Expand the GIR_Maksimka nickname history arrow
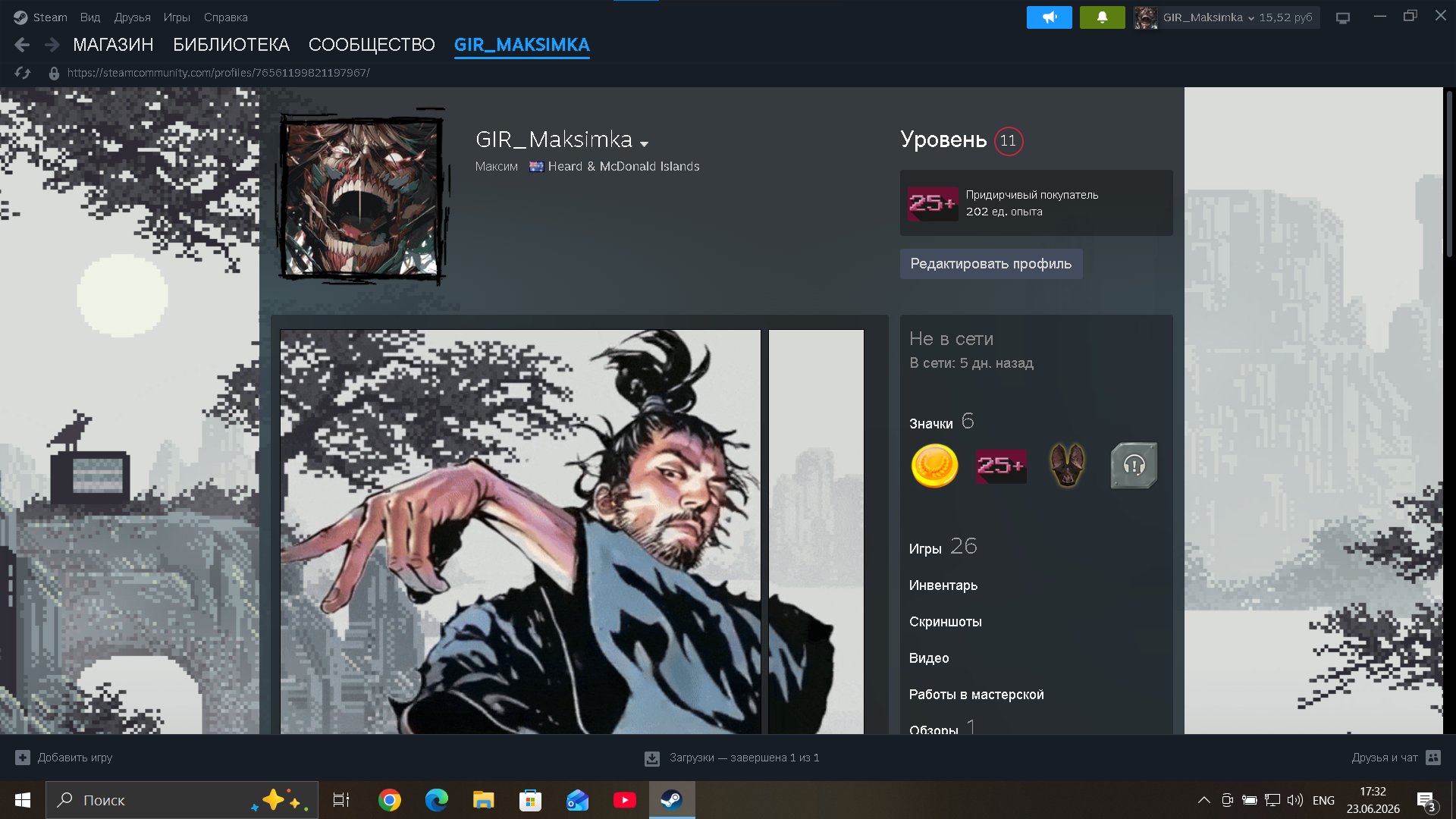Viewport: 1456px width, 819px height. pos(645,143)
